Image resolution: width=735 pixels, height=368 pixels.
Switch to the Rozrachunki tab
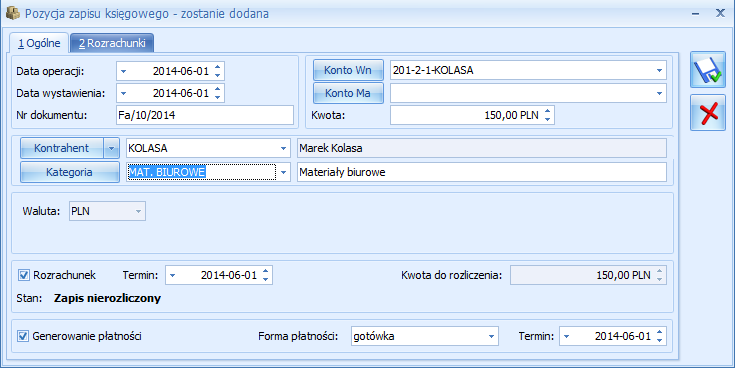click(112, 43)
